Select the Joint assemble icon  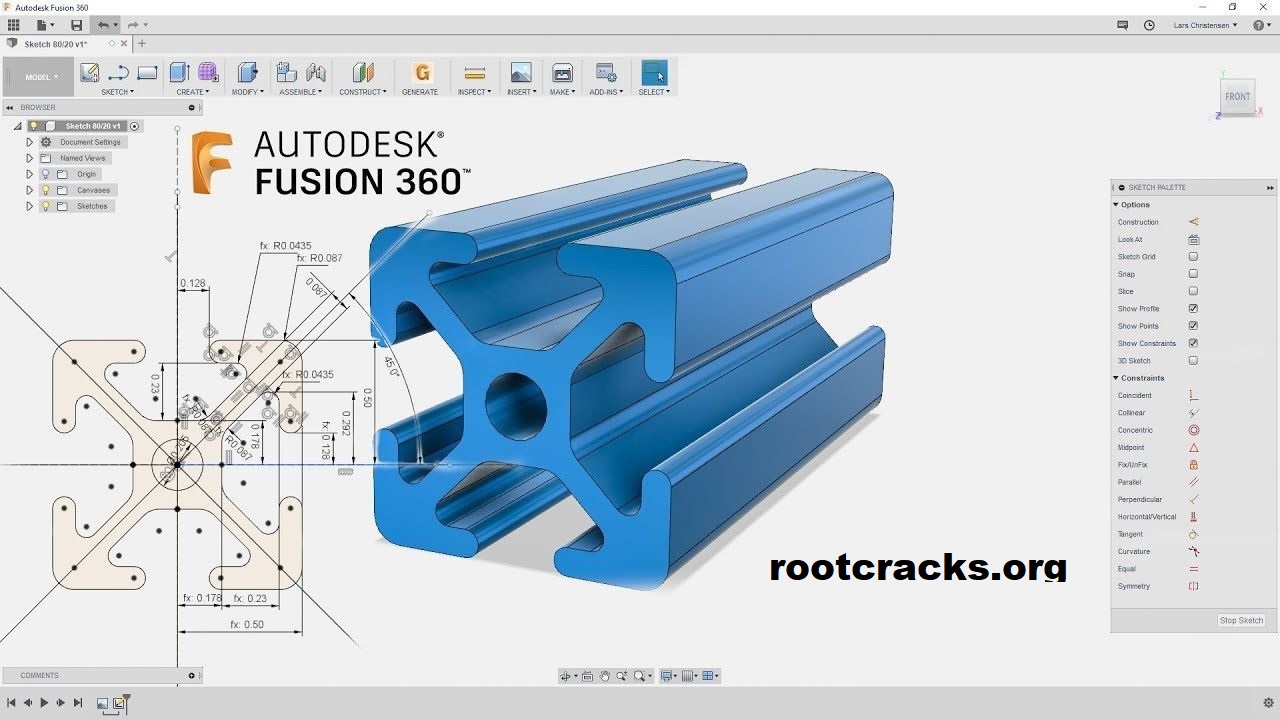tap(316, 72)
